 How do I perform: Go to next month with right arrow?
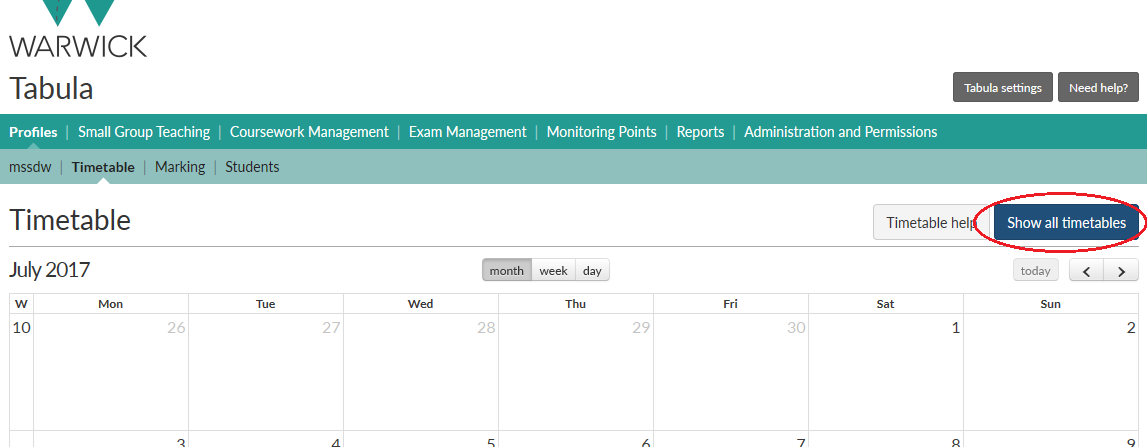coord(1121,271)
